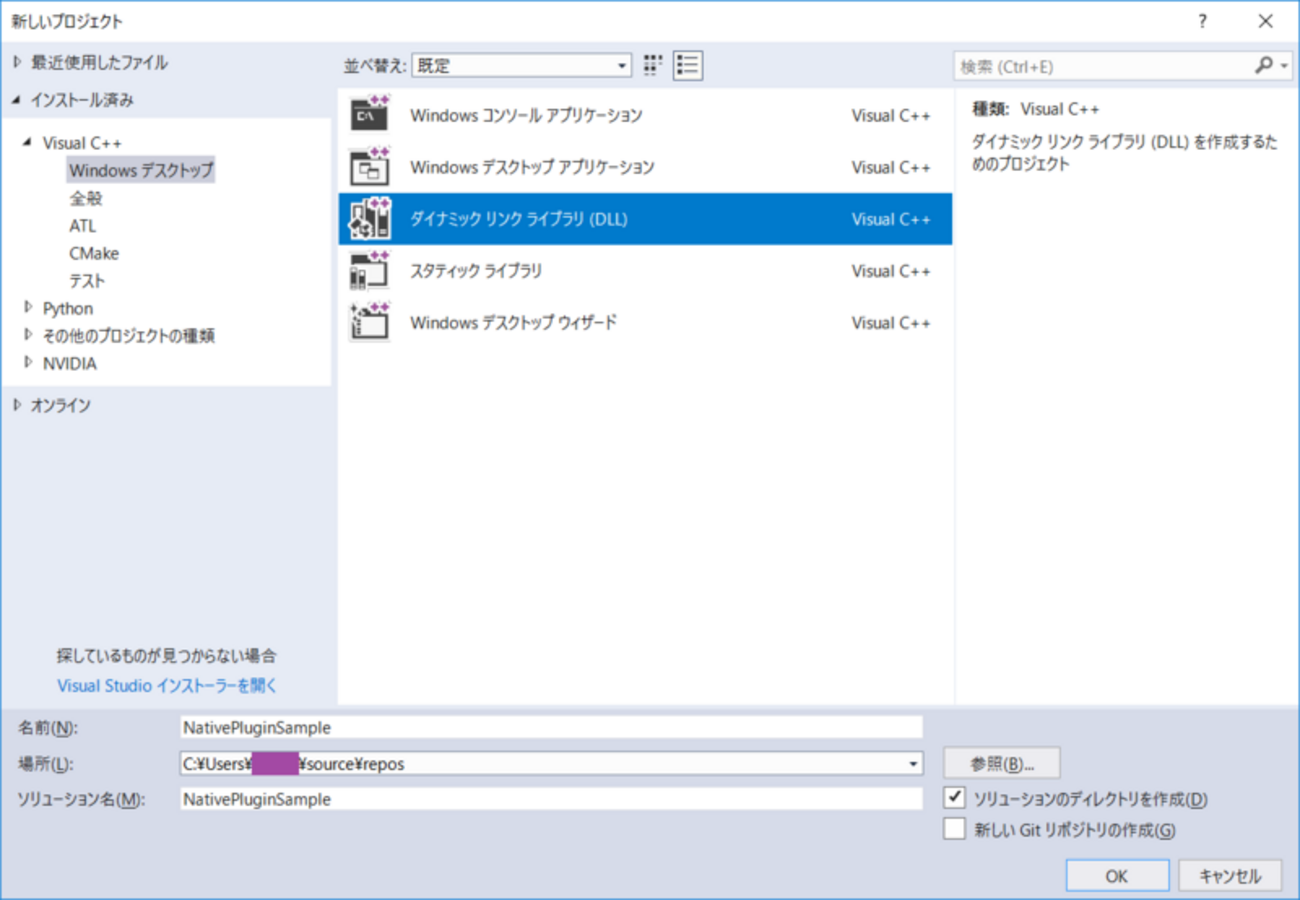The height and width of the screenshot is (900, 1300).
Task: Expand the オンライン section
Action: point(16,405)
